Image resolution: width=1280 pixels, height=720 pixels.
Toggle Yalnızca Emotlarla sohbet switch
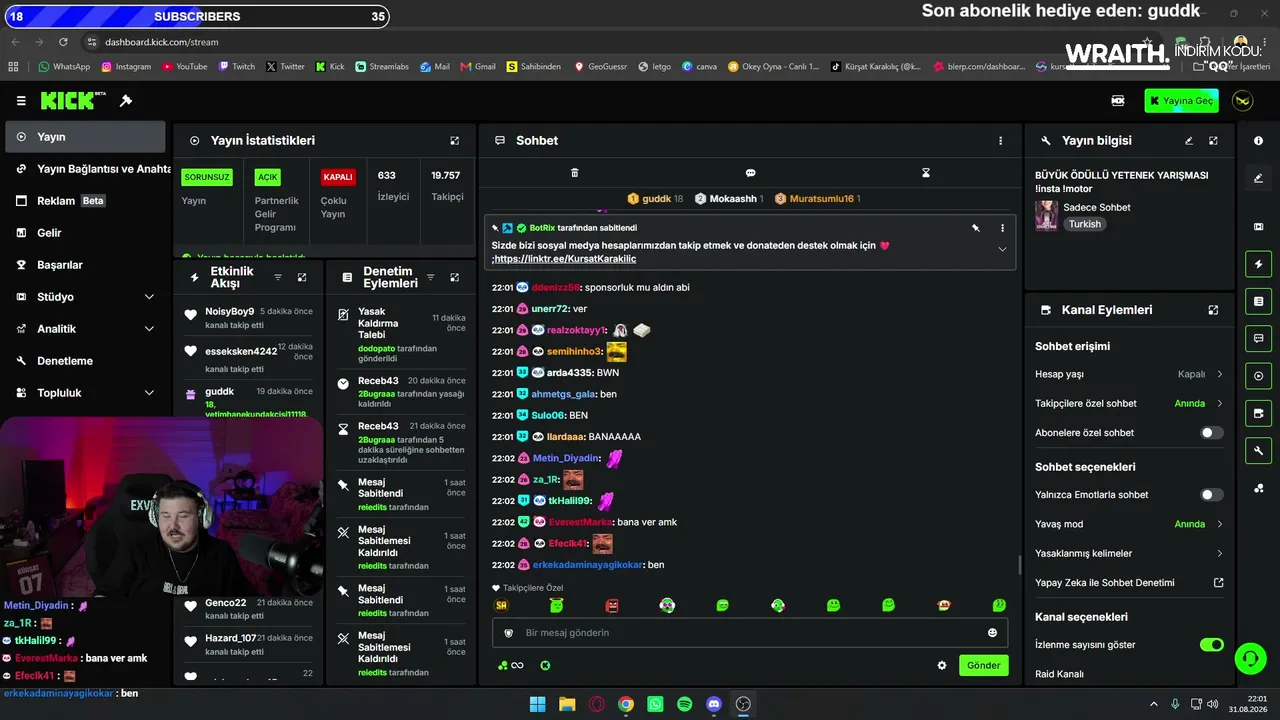coord(1211,495)
